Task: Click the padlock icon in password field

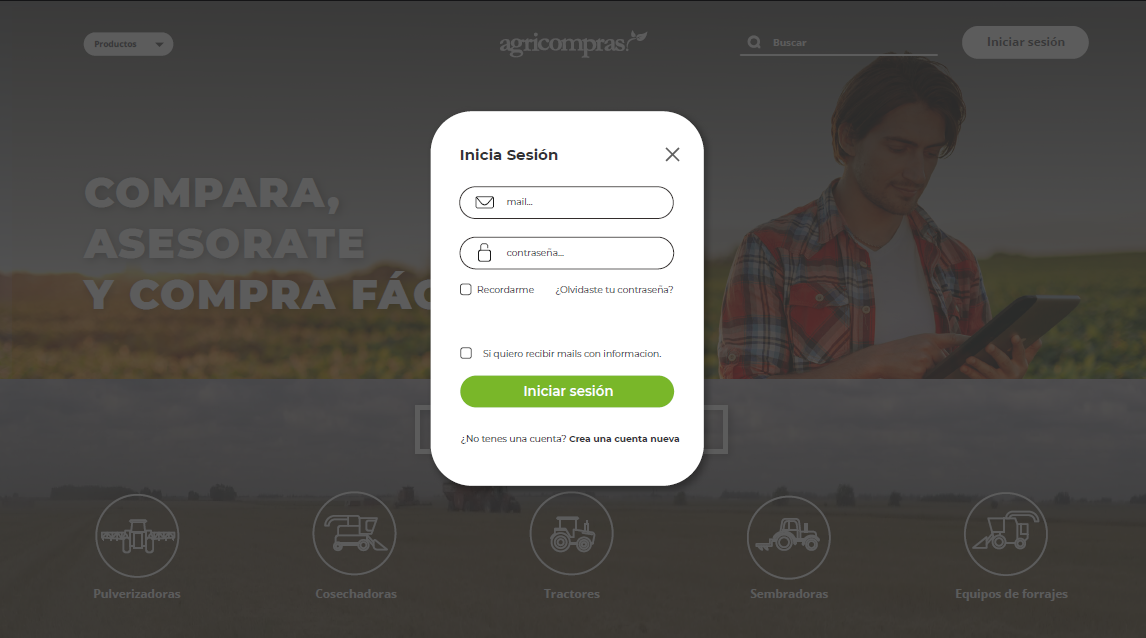Action: [x=485, y=253]
